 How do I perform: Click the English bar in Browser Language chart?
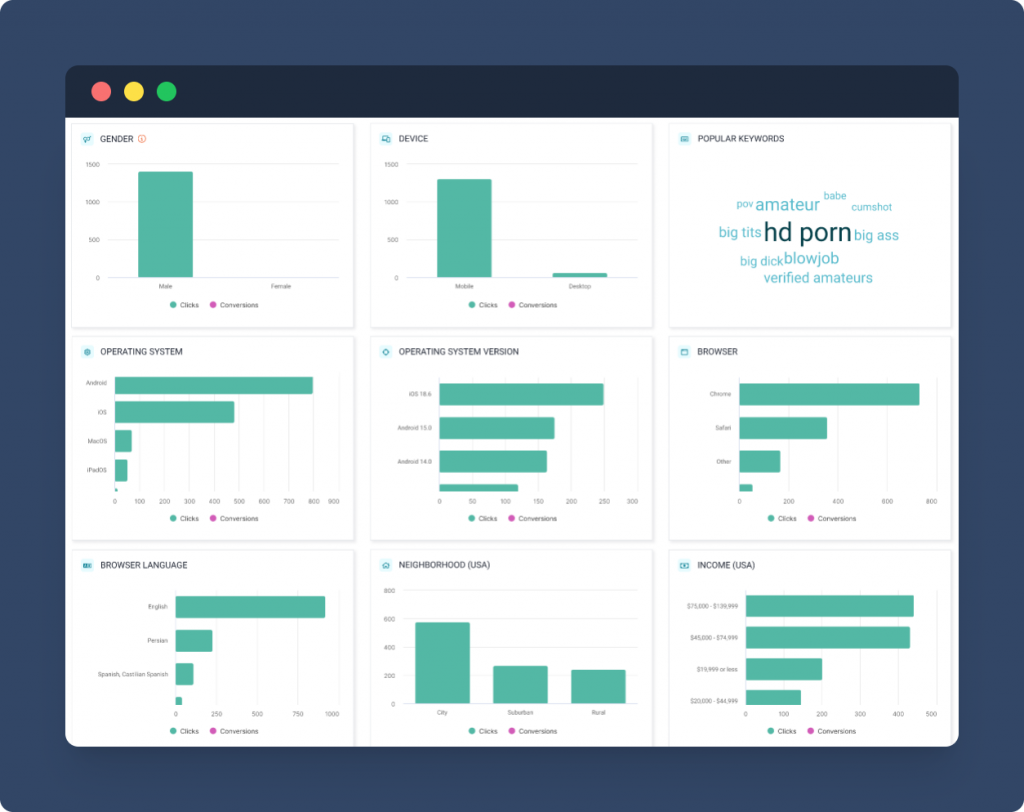tap(250, 607)
